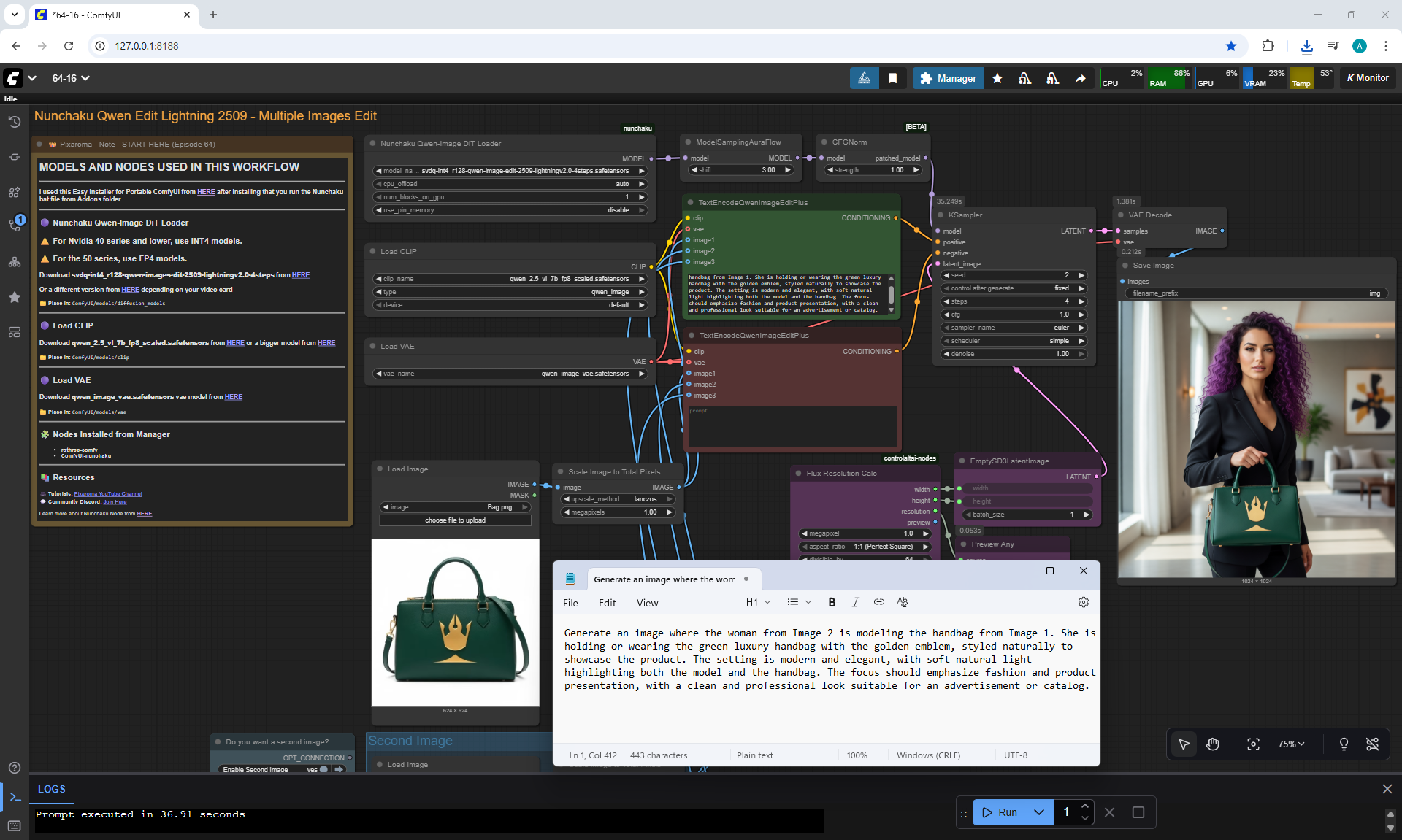Open the 64-16 workflow dropdown
Viewport: 1402px width, 840px height.
pos(71,78)
